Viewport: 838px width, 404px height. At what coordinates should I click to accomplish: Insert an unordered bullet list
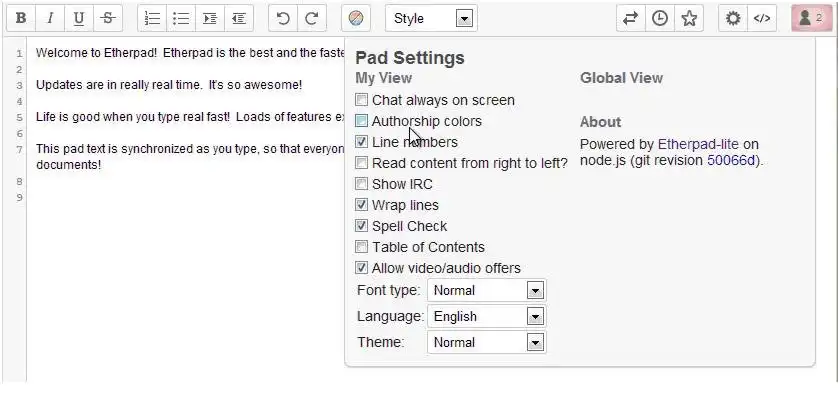pos(181,18)
